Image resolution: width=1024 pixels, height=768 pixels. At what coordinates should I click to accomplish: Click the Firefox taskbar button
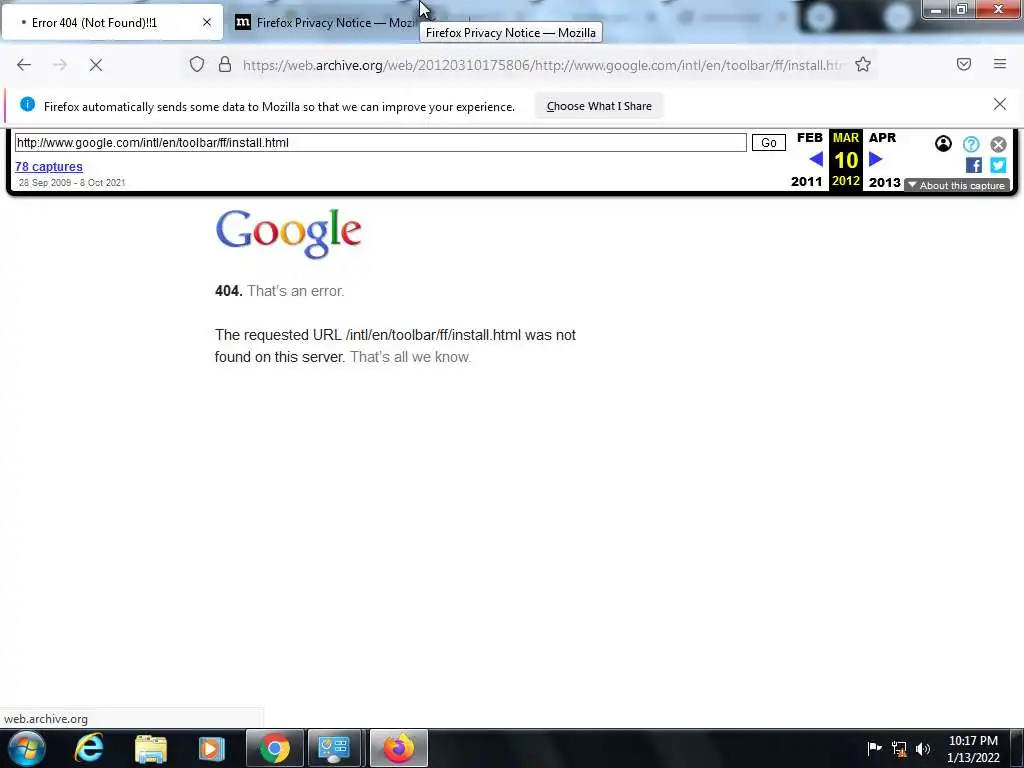click(x=398, y=748)
